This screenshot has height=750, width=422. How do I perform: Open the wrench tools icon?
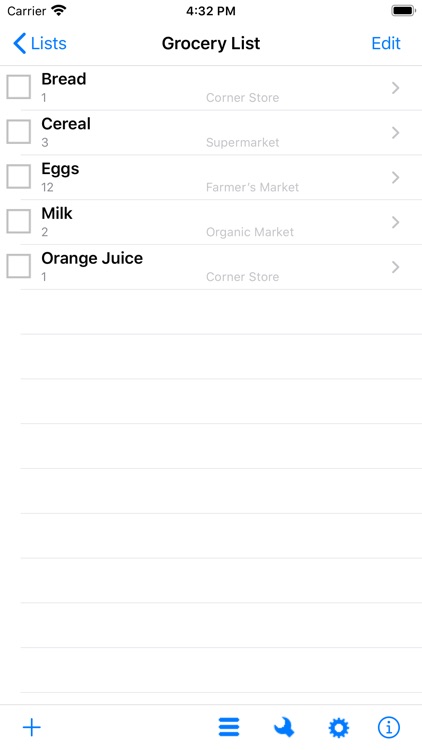[284, 728]
